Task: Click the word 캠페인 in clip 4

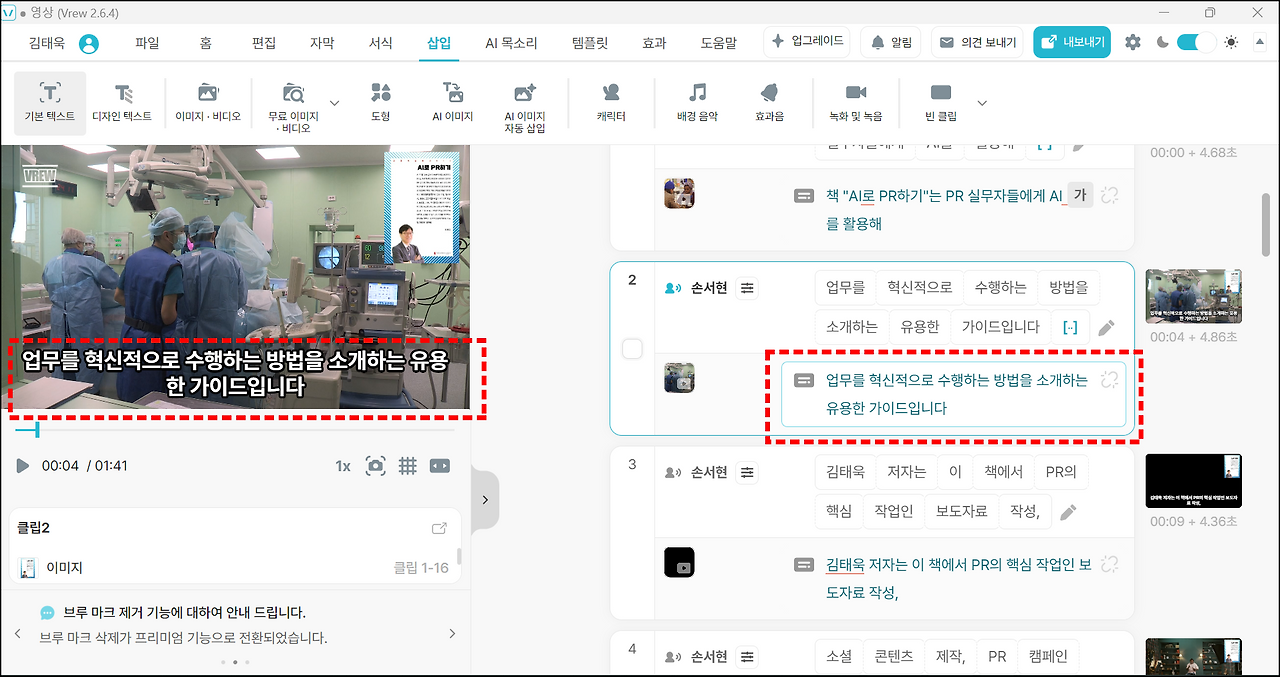Action: [1048, 657]
